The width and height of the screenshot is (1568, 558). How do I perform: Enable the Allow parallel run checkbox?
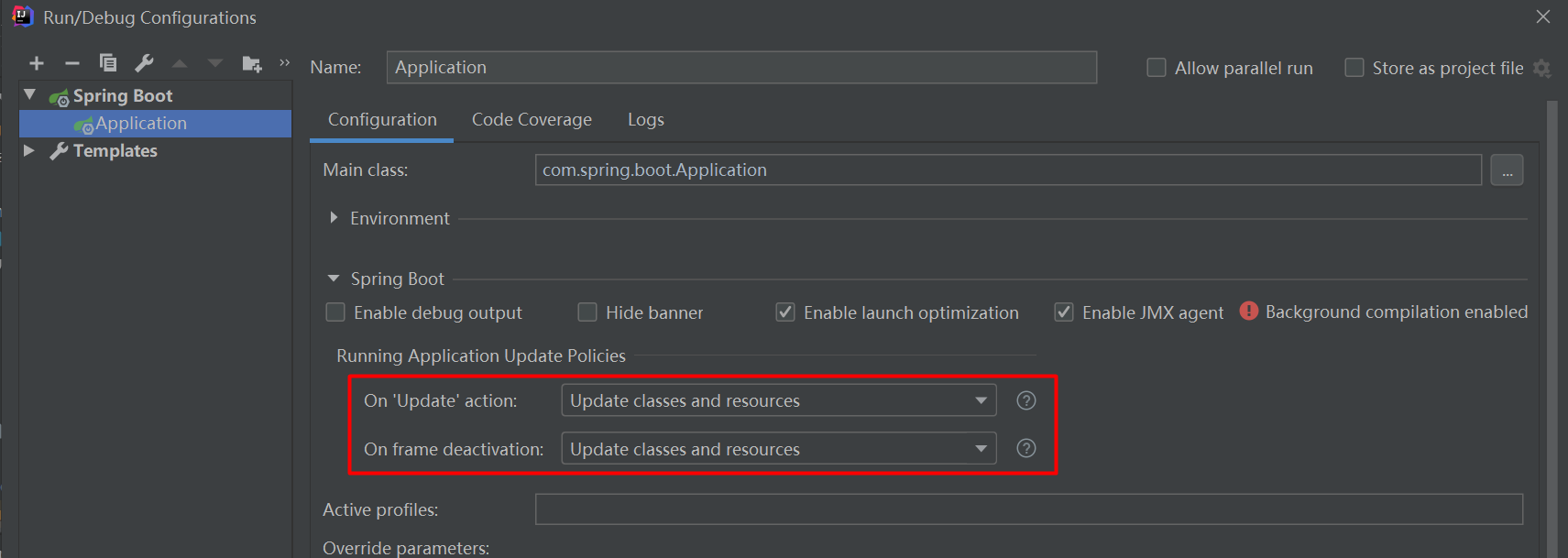pyautogui.click(x=1157, y=68)
